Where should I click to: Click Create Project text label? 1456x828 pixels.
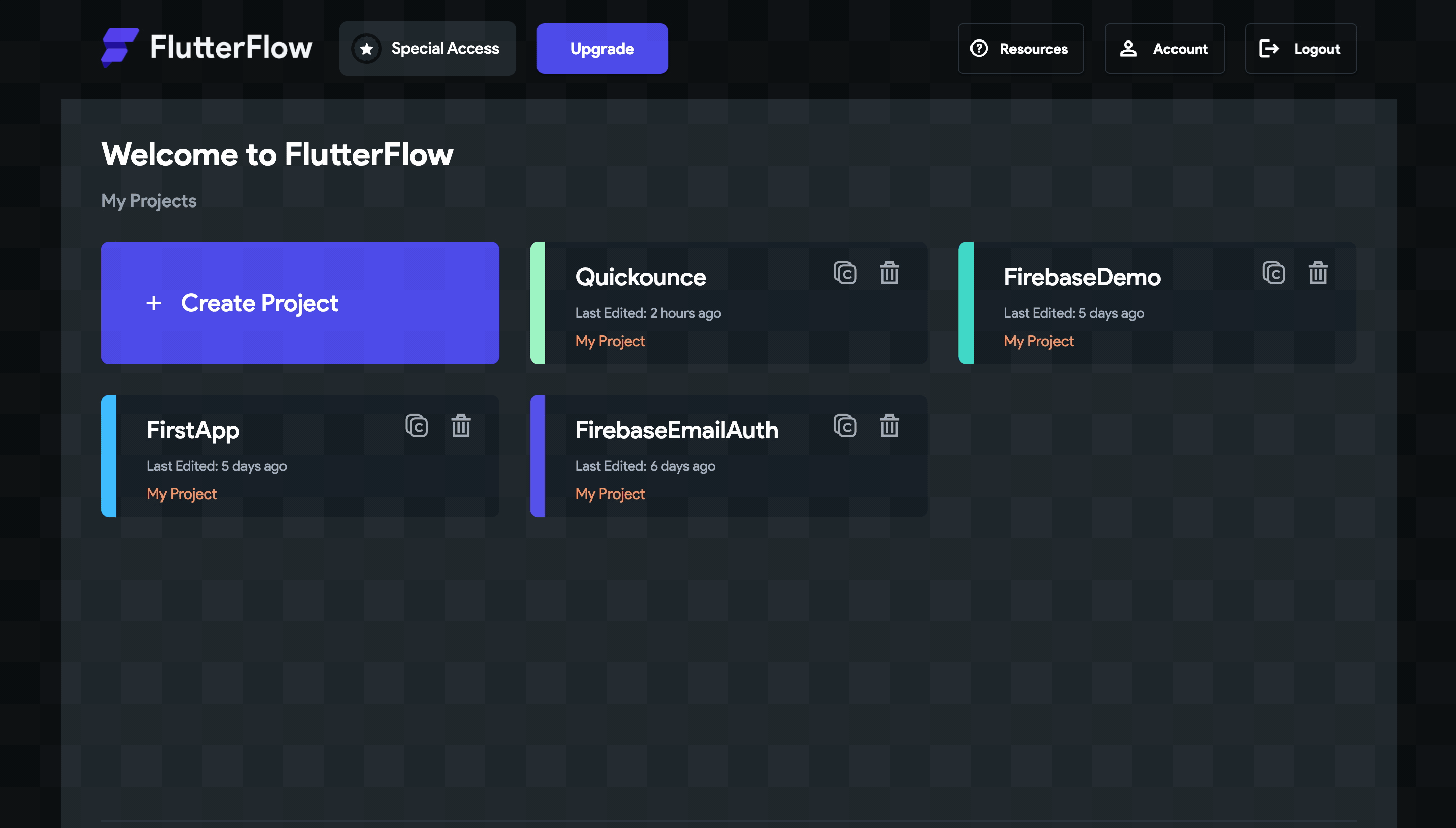259,304
